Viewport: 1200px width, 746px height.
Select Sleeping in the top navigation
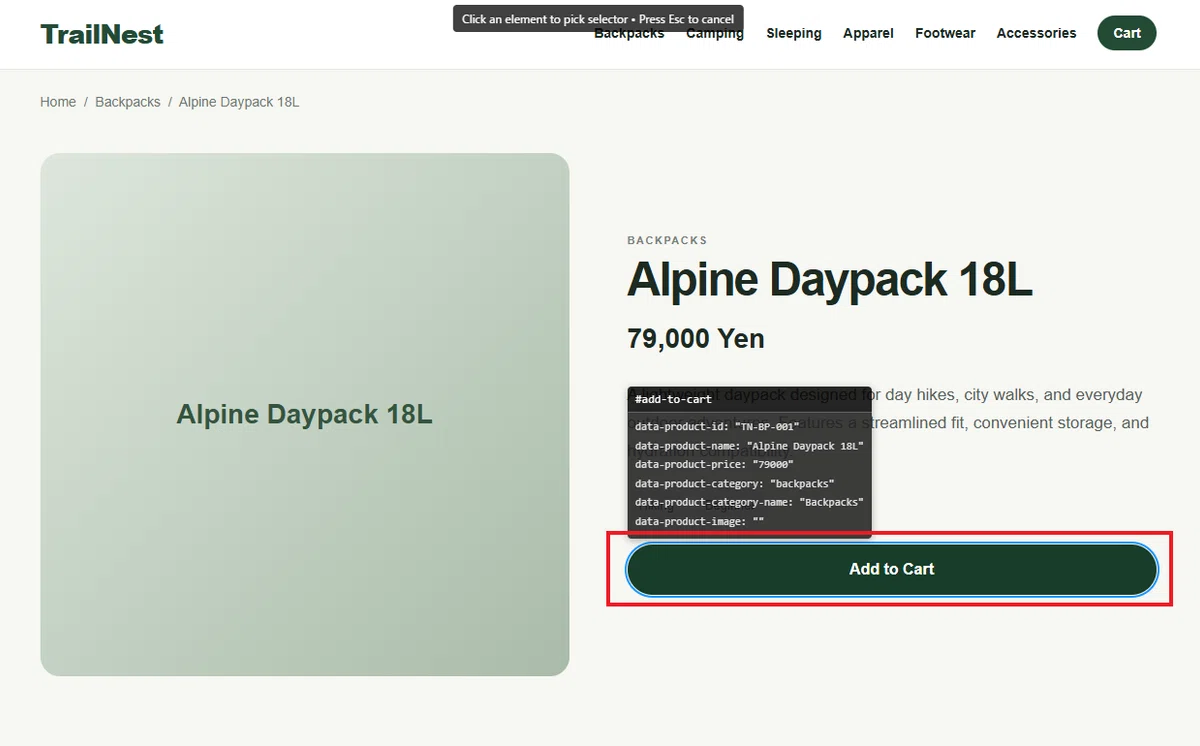(x=794, y=33)
